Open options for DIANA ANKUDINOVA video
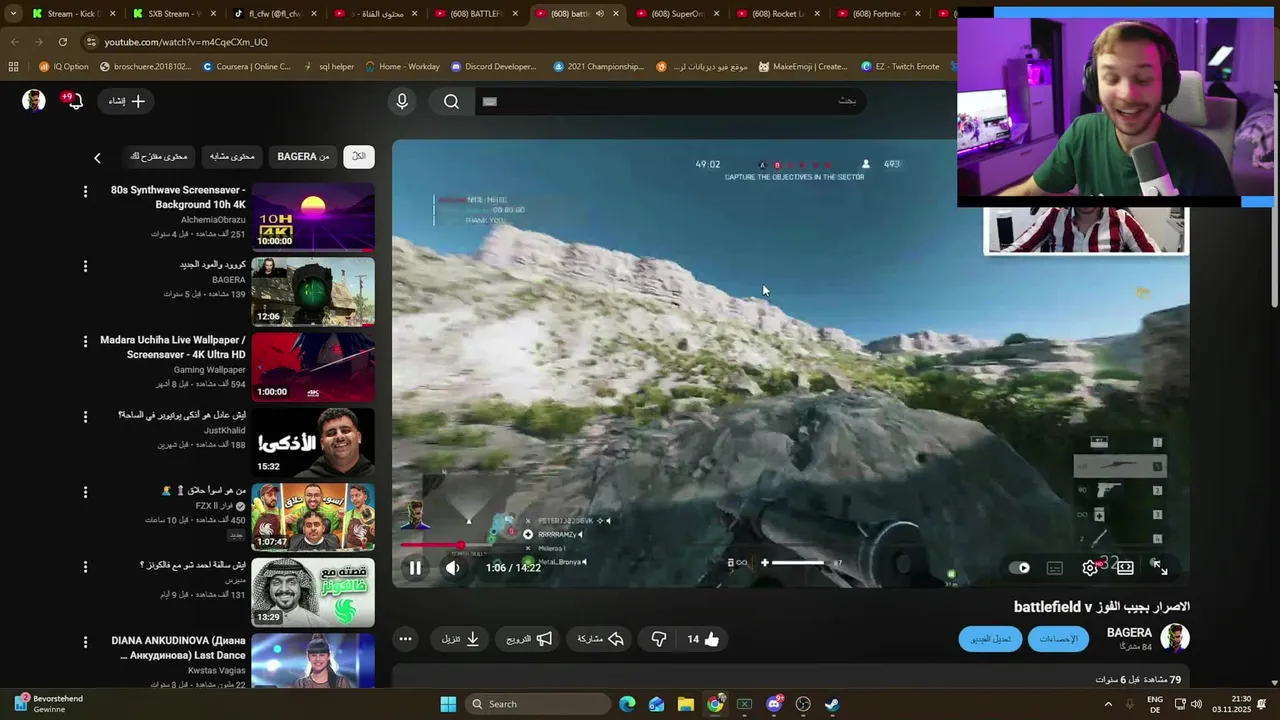Screen dimensions: 1280x720 pyautogui.click(x=85, y=642)
